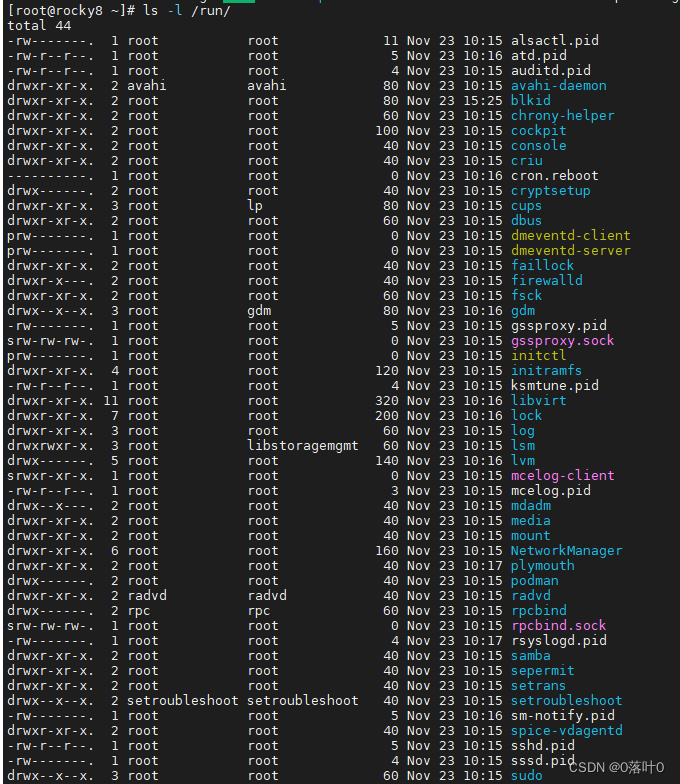Click the log directory name
The height and width of the screenshot is (784, 680).
(522, 430)
